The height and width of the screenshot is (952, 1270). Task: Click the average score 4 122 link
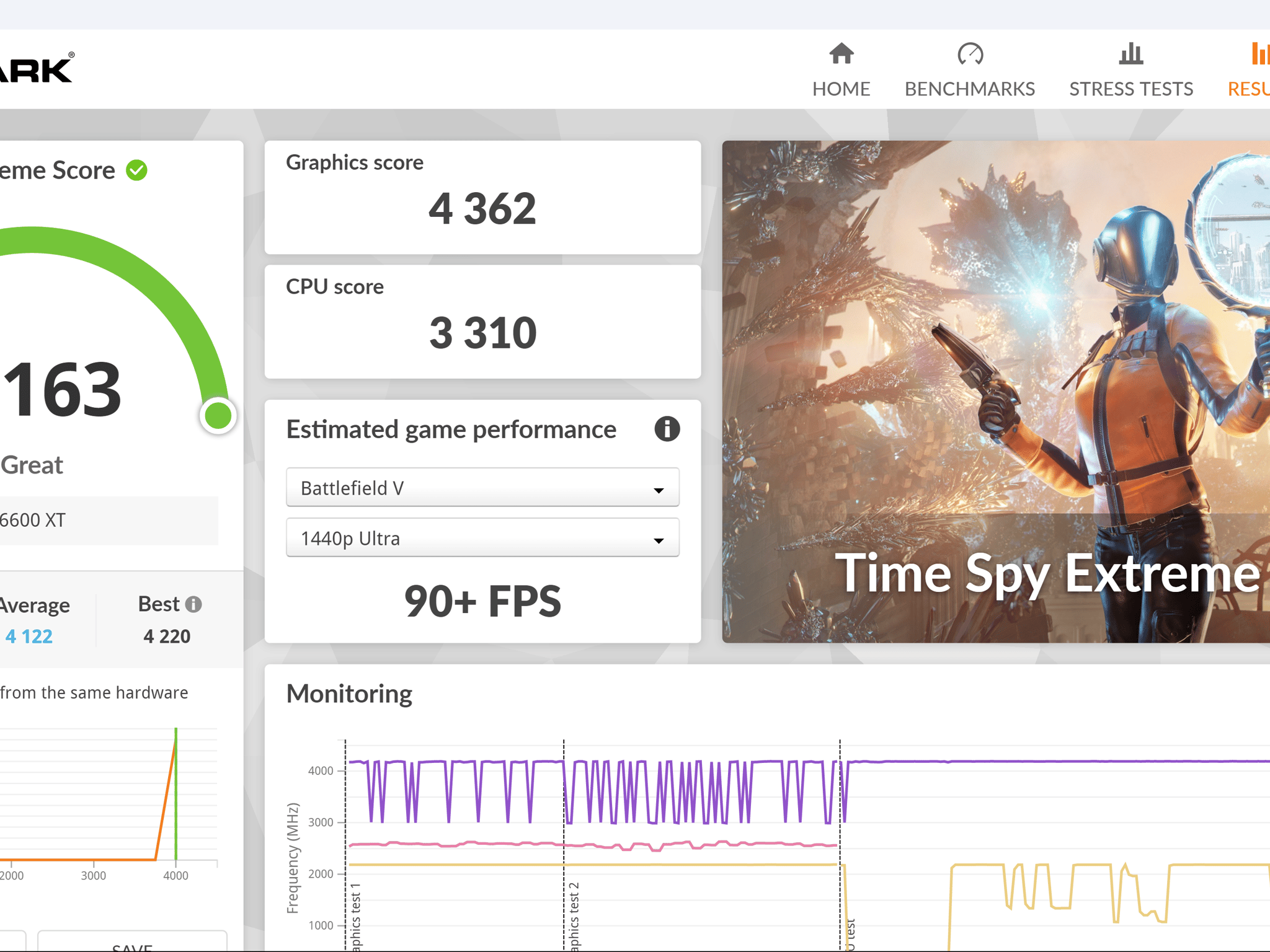(29, 637)
